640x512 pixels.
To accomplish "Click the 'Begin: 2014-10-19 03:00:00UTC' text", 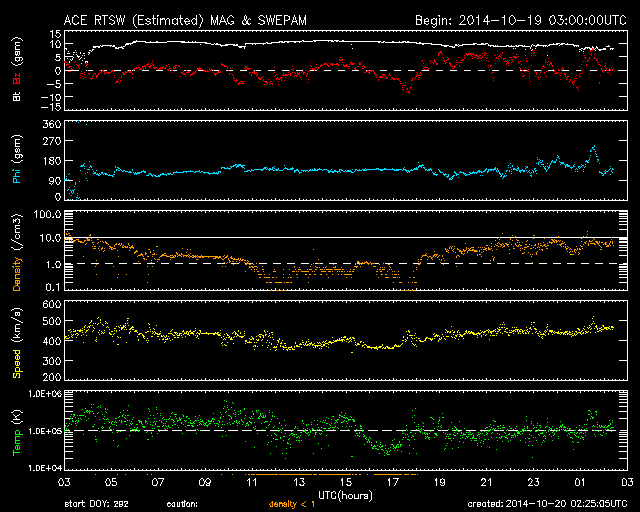I will coord(521,20).
